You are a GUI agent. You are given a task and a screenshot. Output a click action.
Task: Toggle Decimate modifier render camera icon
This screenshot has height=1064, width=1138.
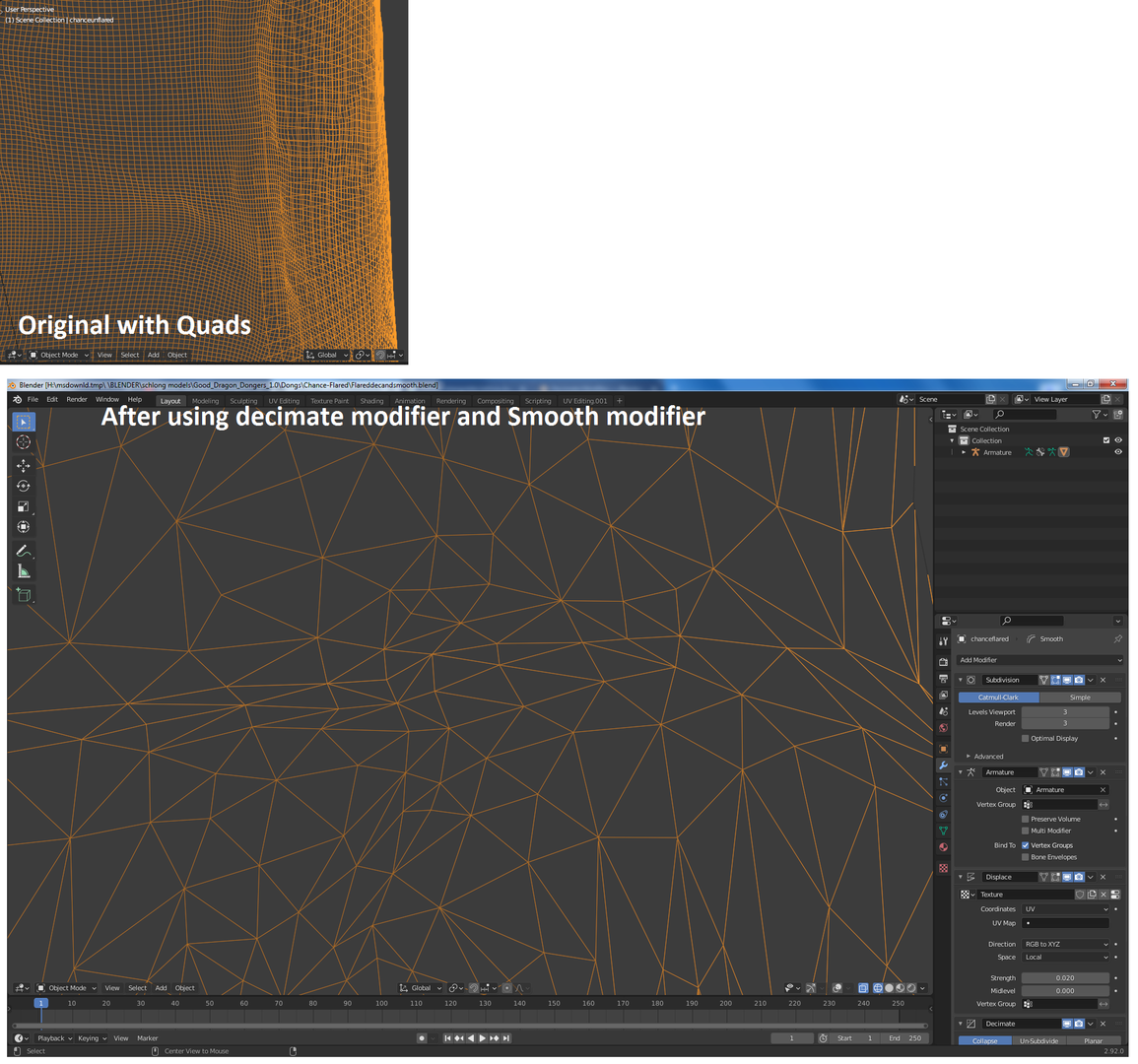click(1079, 1024)
